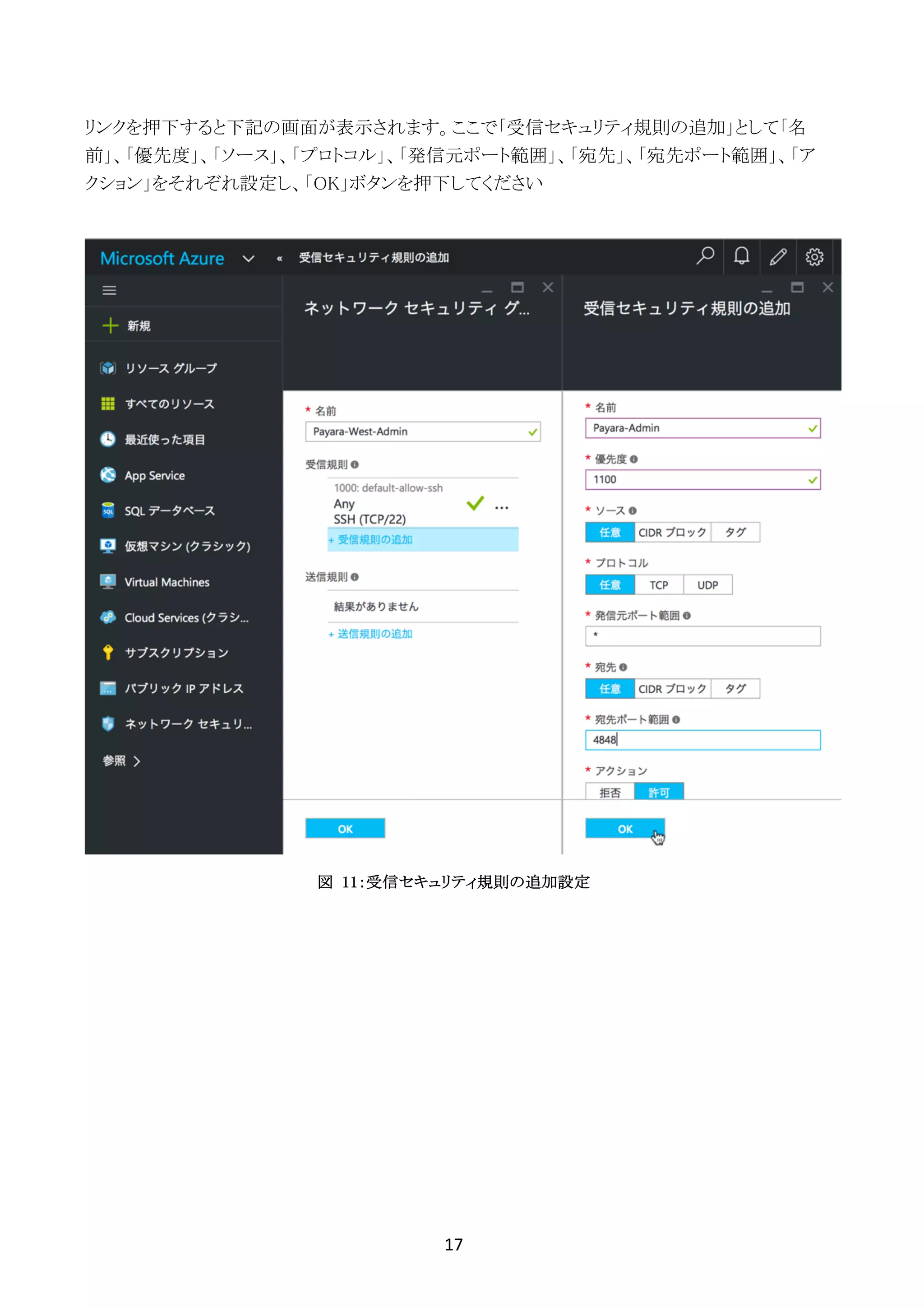Open the portal settings gear icon
924x1308 pixels.
pos(814,257)
